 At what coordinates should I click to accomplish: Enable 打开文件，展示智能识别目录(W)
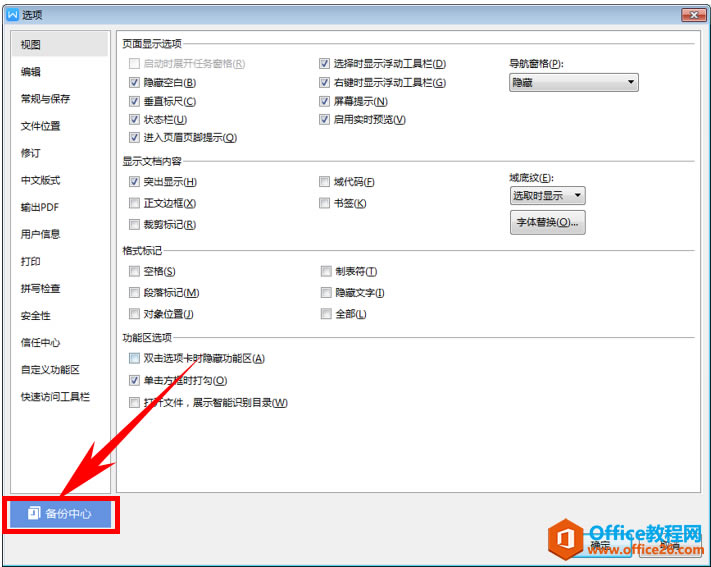(134, 402)
